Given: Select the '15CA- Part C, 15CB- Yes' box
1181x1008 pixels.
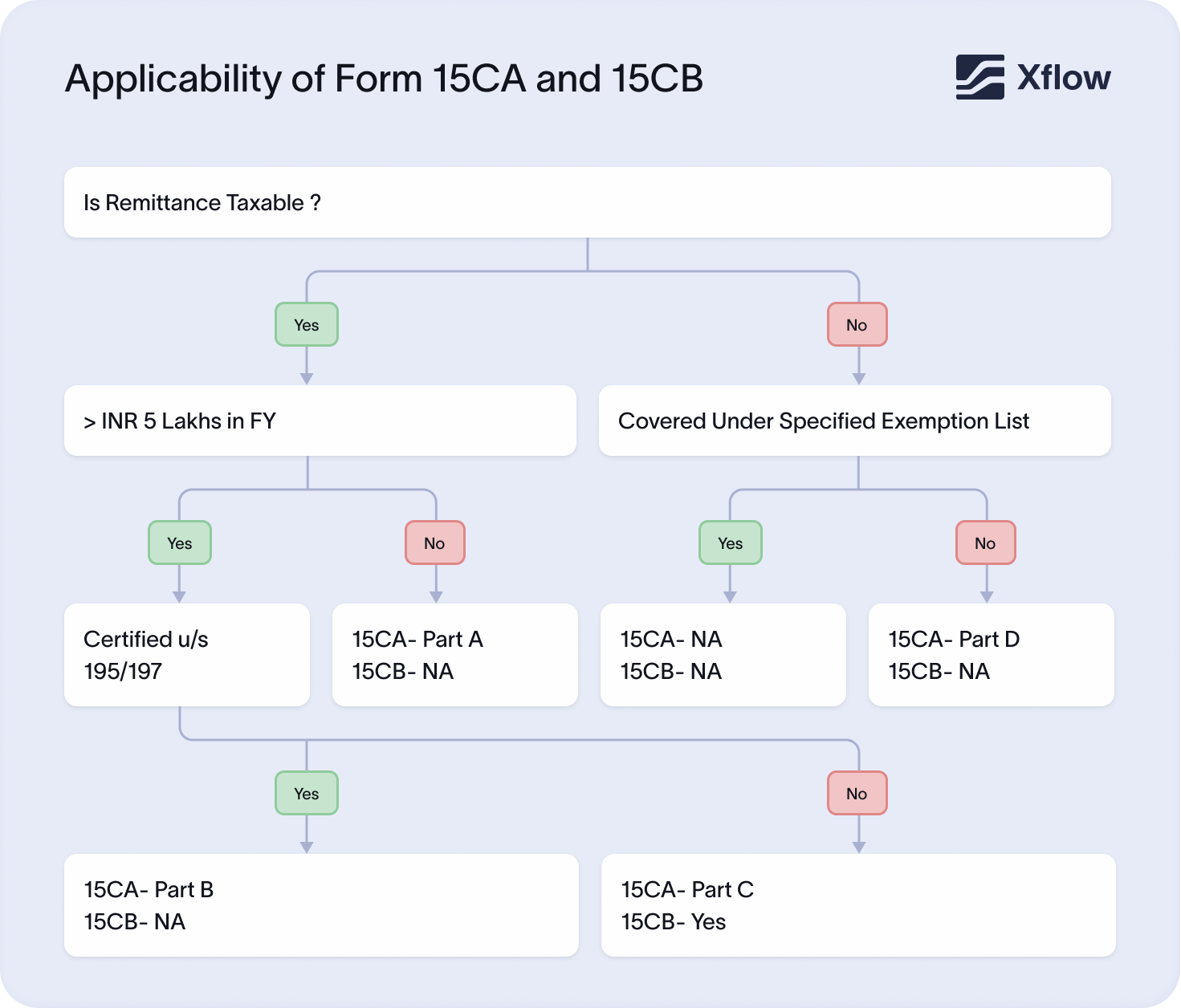Looking at the screenshot, I should [857, 905].
